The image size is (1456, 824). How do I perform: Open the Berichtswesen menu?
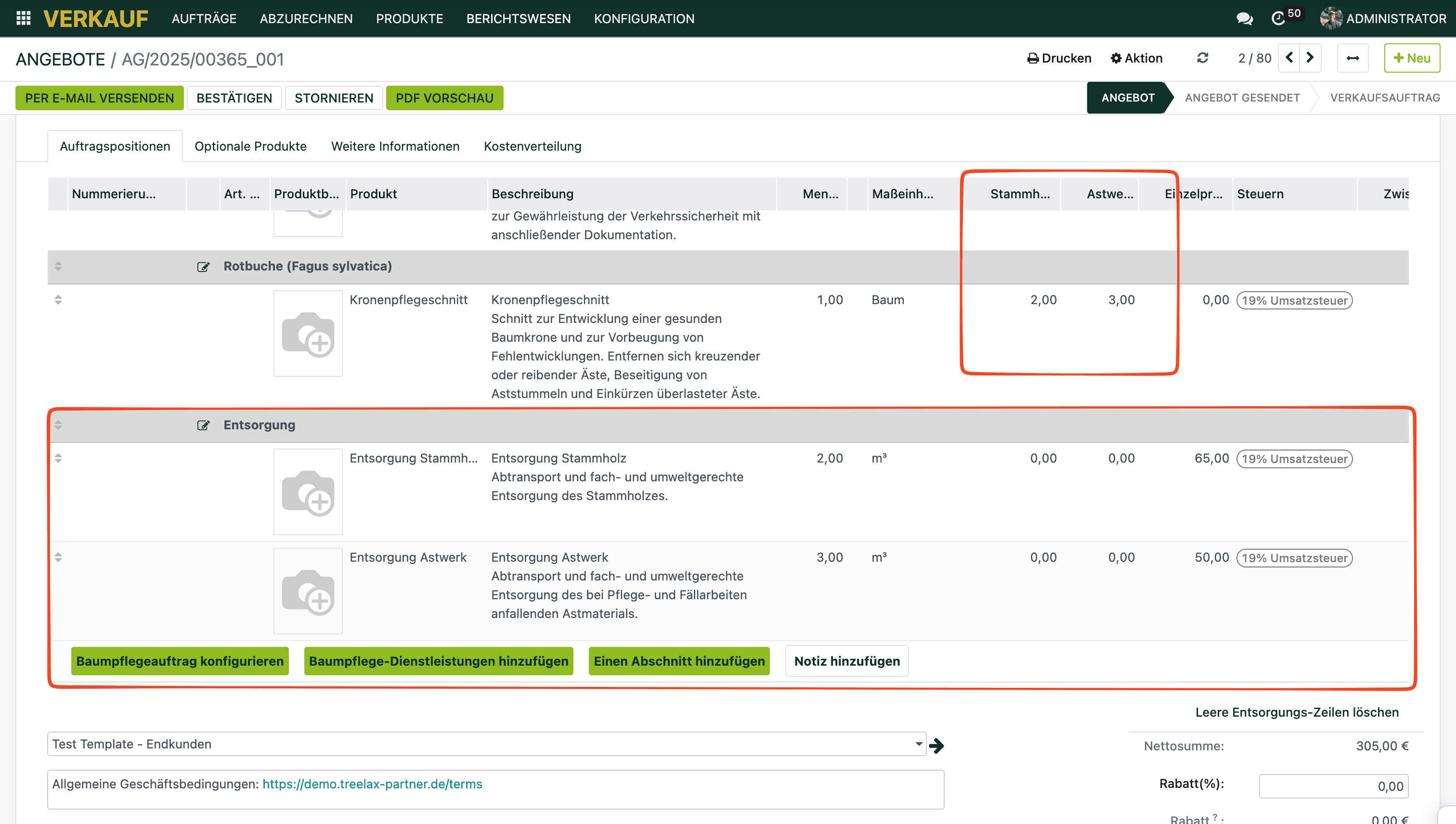pos(518,19)
